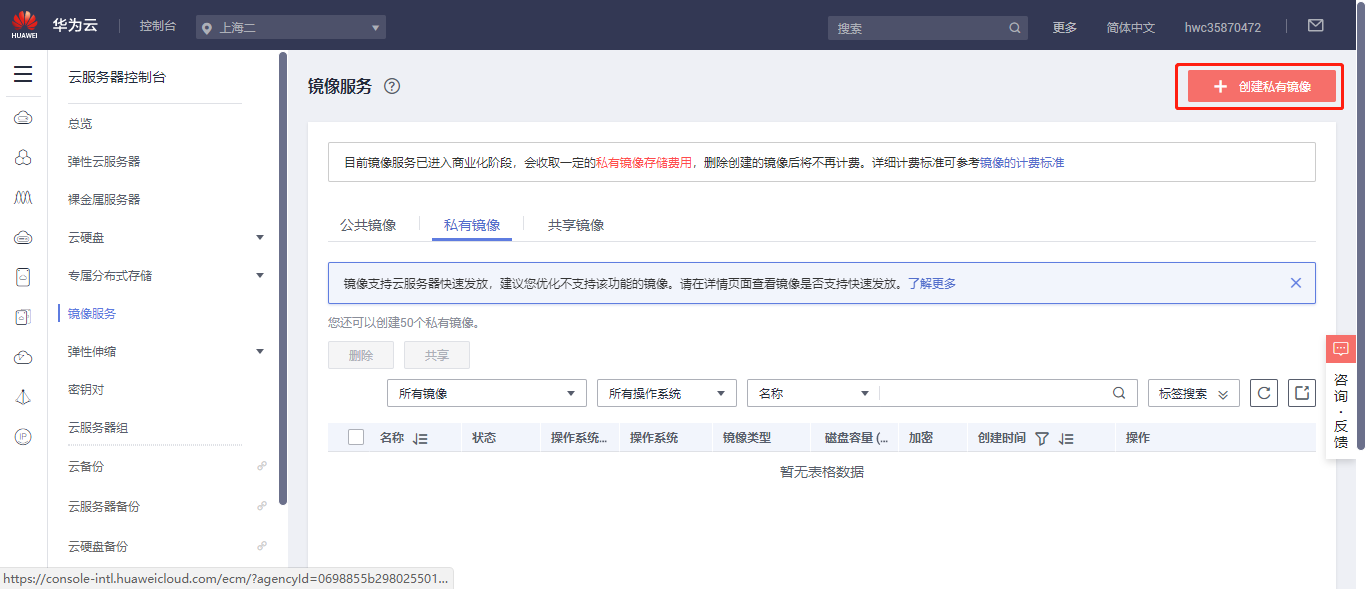Open 密钥对 in the sidebar

pyautogui.click(x=86, y=389)
